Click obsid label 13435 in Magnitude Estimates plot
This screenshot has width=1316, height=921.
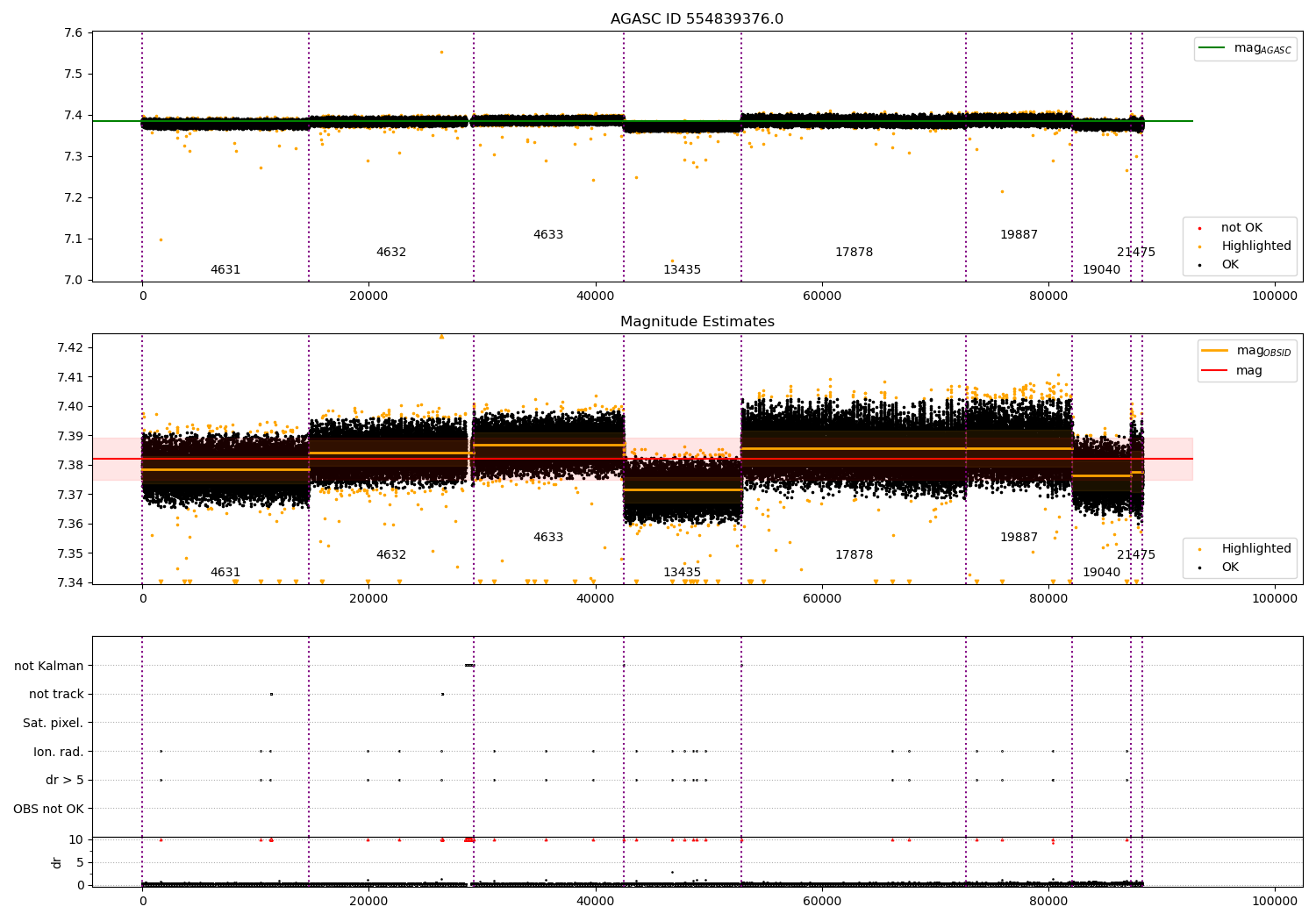tap(682, 573)
